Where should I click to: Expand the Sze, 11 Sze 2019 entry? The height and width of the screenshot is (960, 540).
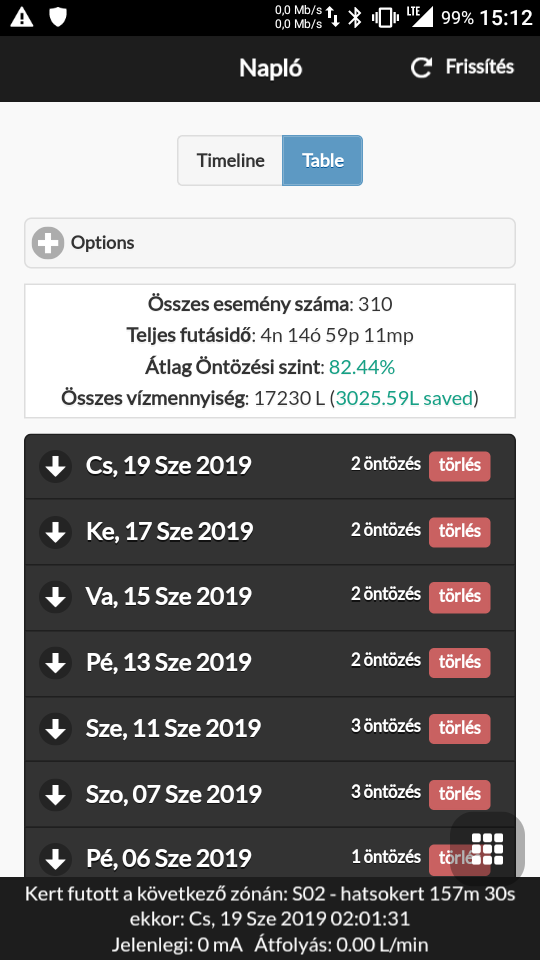[x=270, y=729]
